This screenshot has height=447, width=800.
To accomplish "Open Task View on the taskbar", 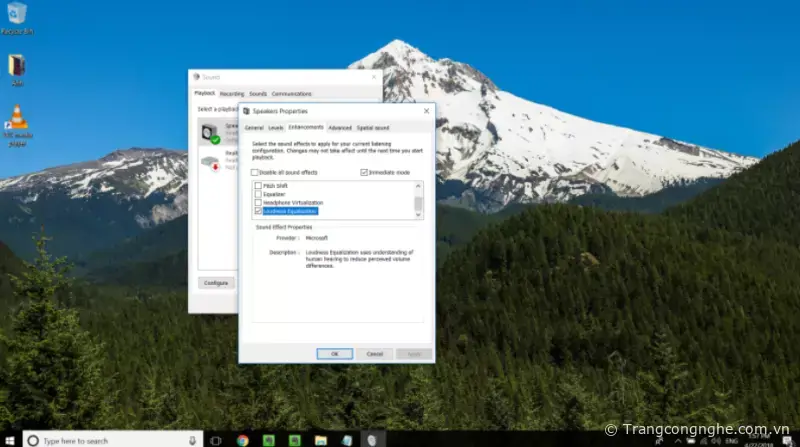I will (215, 440).
